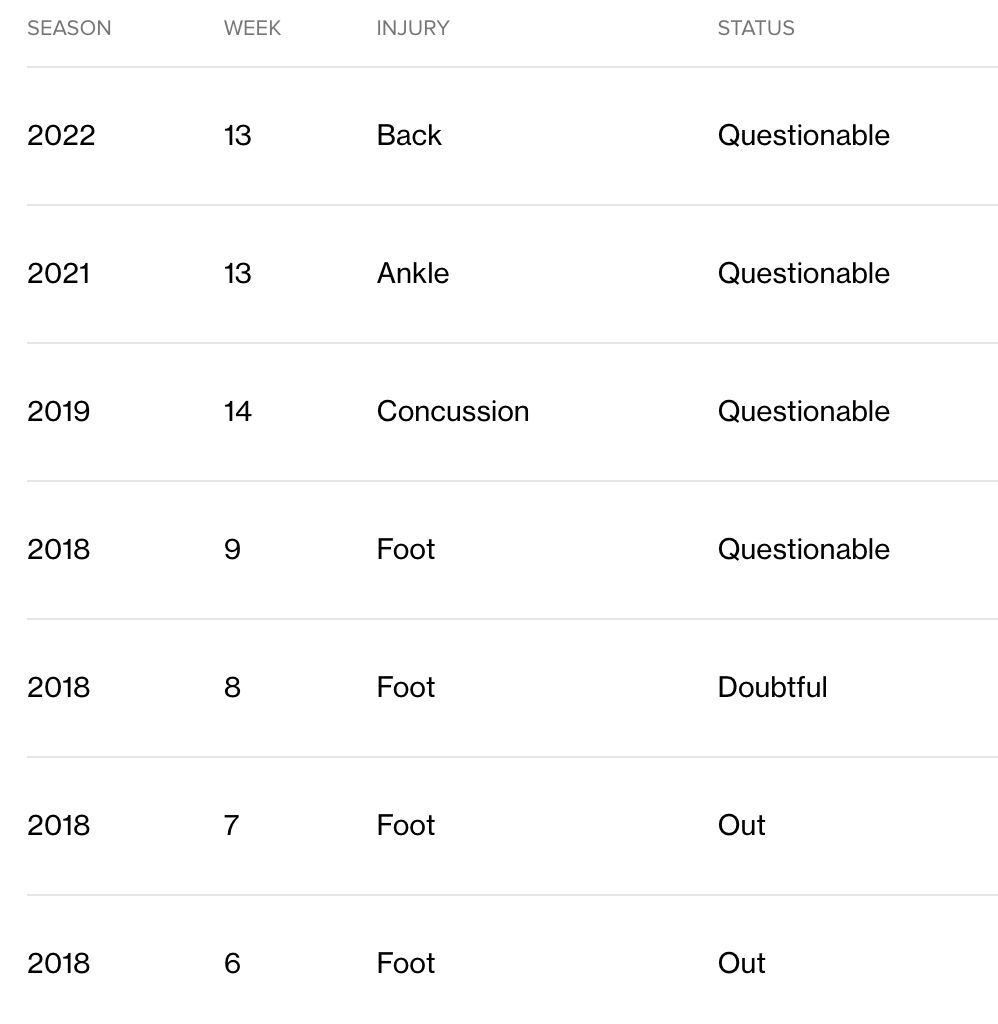Click the Doubtful status entry
Image resolution: width=998 pixels, height=1024 pixels.
772,687
